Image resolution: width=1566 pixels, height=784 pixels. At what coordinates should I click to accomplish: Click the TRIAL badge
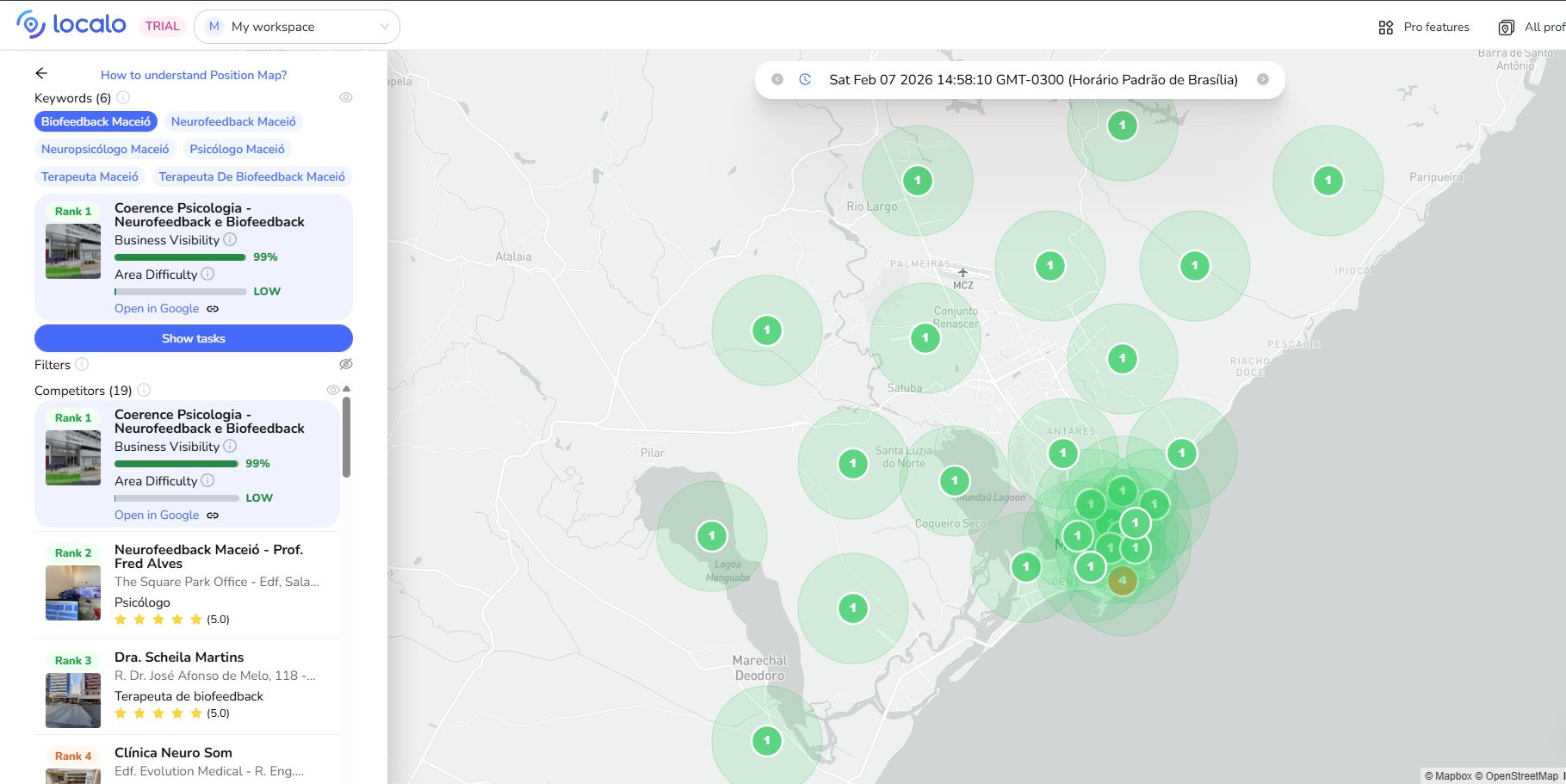coord(163,26)
